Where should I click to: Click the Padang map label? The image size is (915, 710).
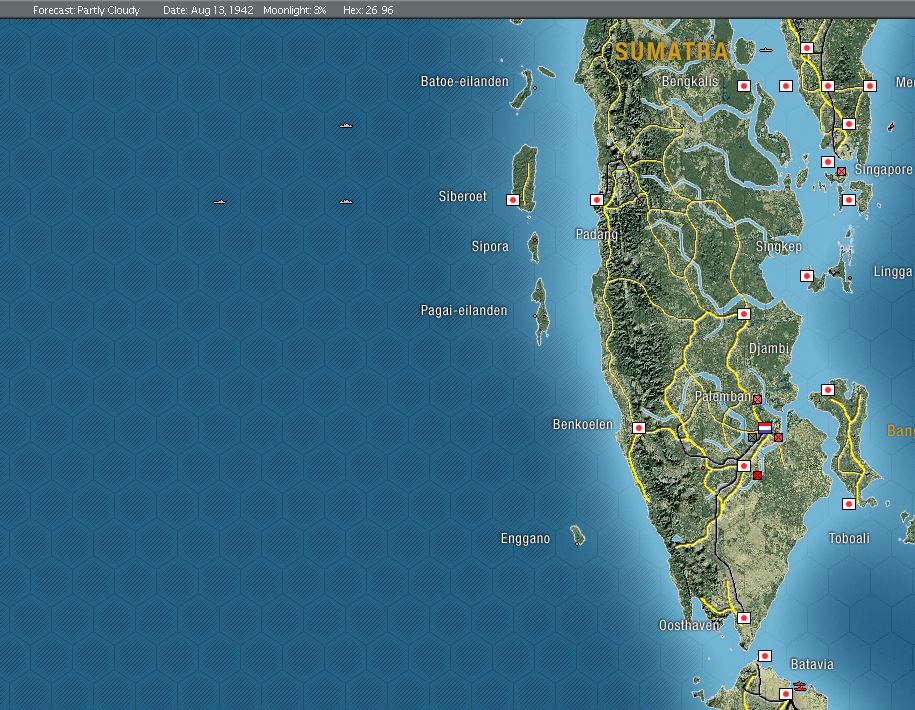coord(596,235)
